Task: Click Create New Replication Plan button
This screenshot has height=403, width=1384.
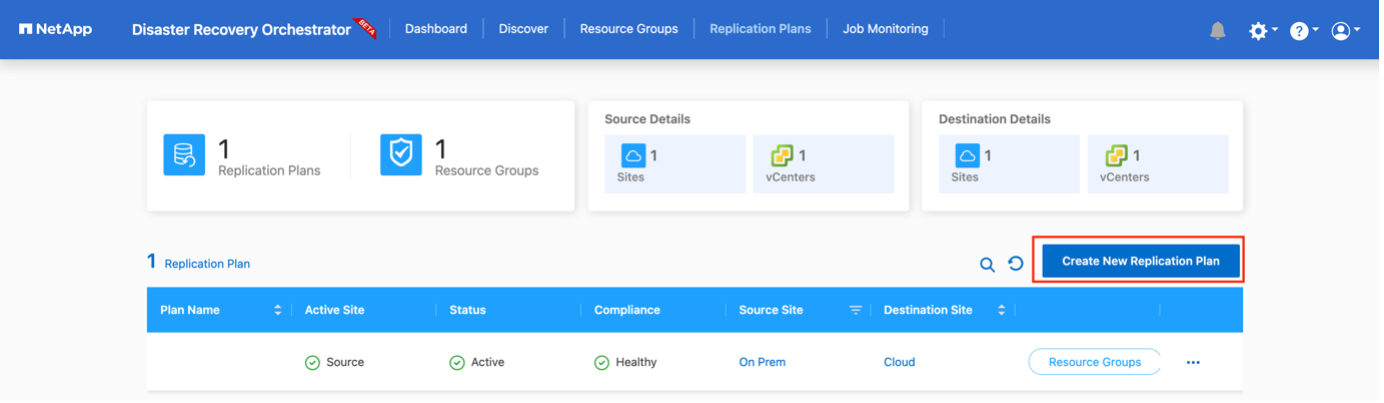Action: click(1140, 261)
